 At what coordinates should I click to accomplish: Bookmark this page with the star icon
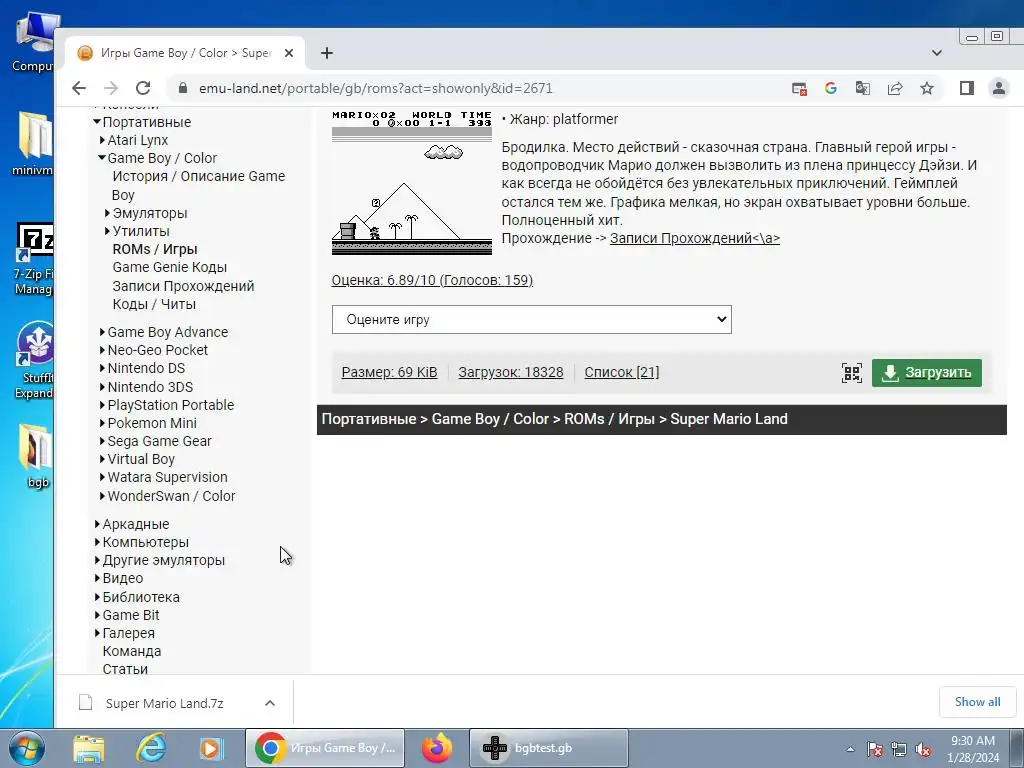pyautogui.click(x=927, y=88)
